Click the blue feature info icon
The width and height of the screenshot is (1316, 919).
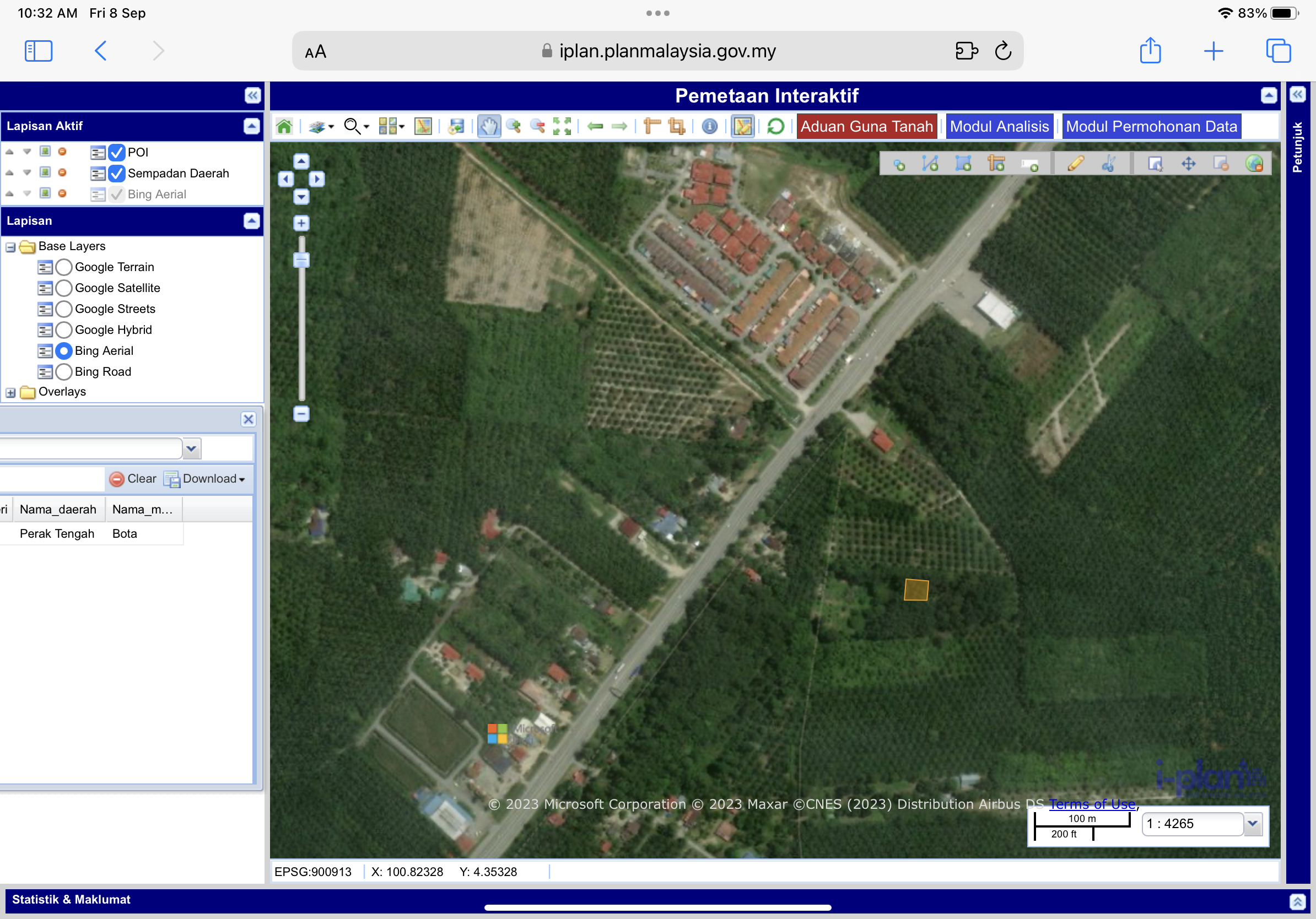[x=709, y=126]
